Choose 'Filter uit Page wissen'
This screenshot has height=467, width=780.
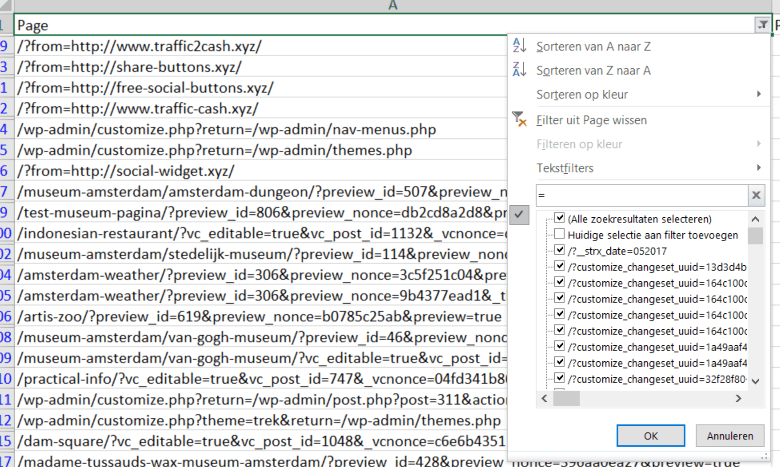click(592, 120)
